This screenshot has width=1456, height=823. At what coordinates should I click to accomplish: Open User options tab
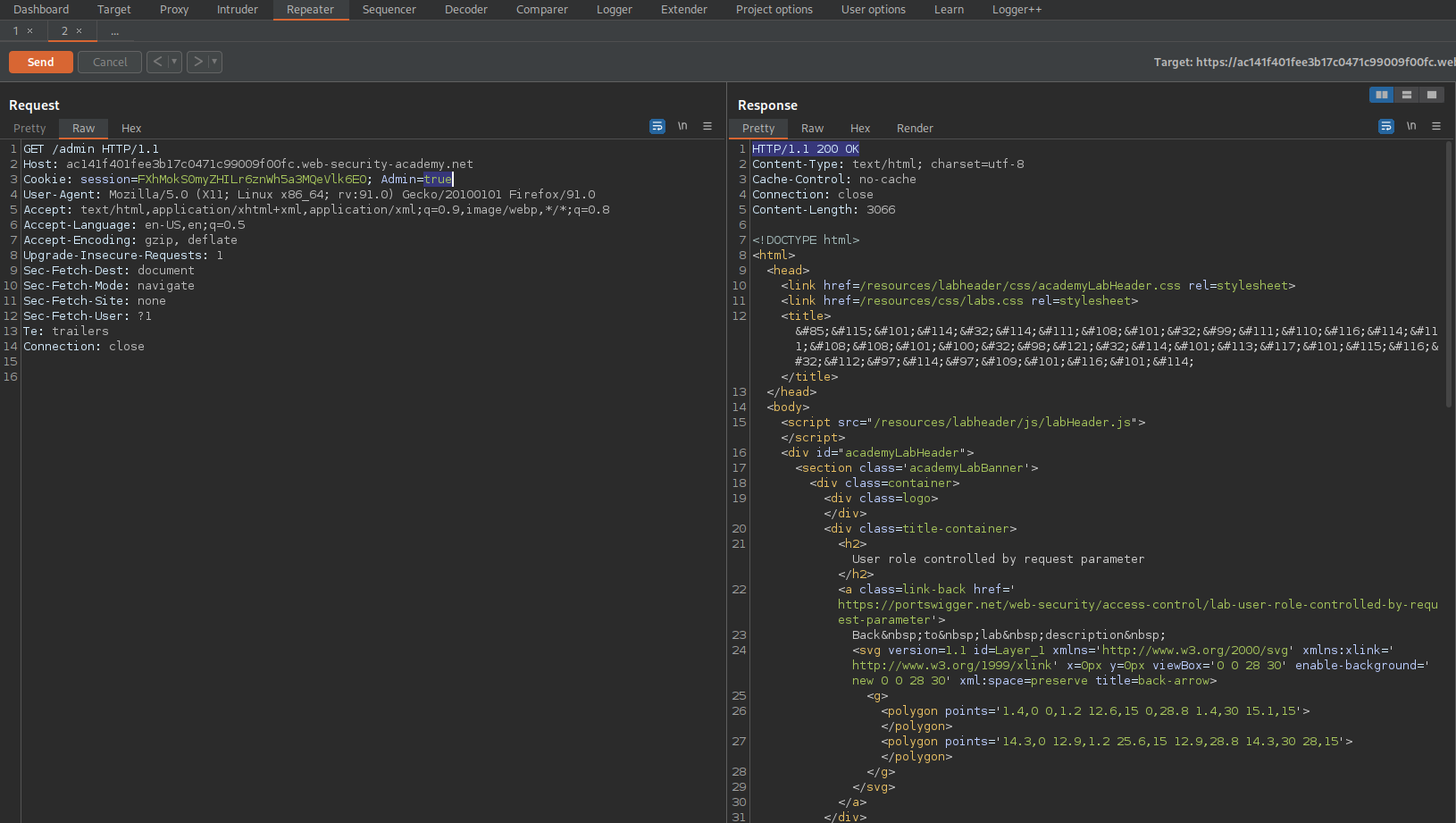pyautogui.click(x=874, y=10)
